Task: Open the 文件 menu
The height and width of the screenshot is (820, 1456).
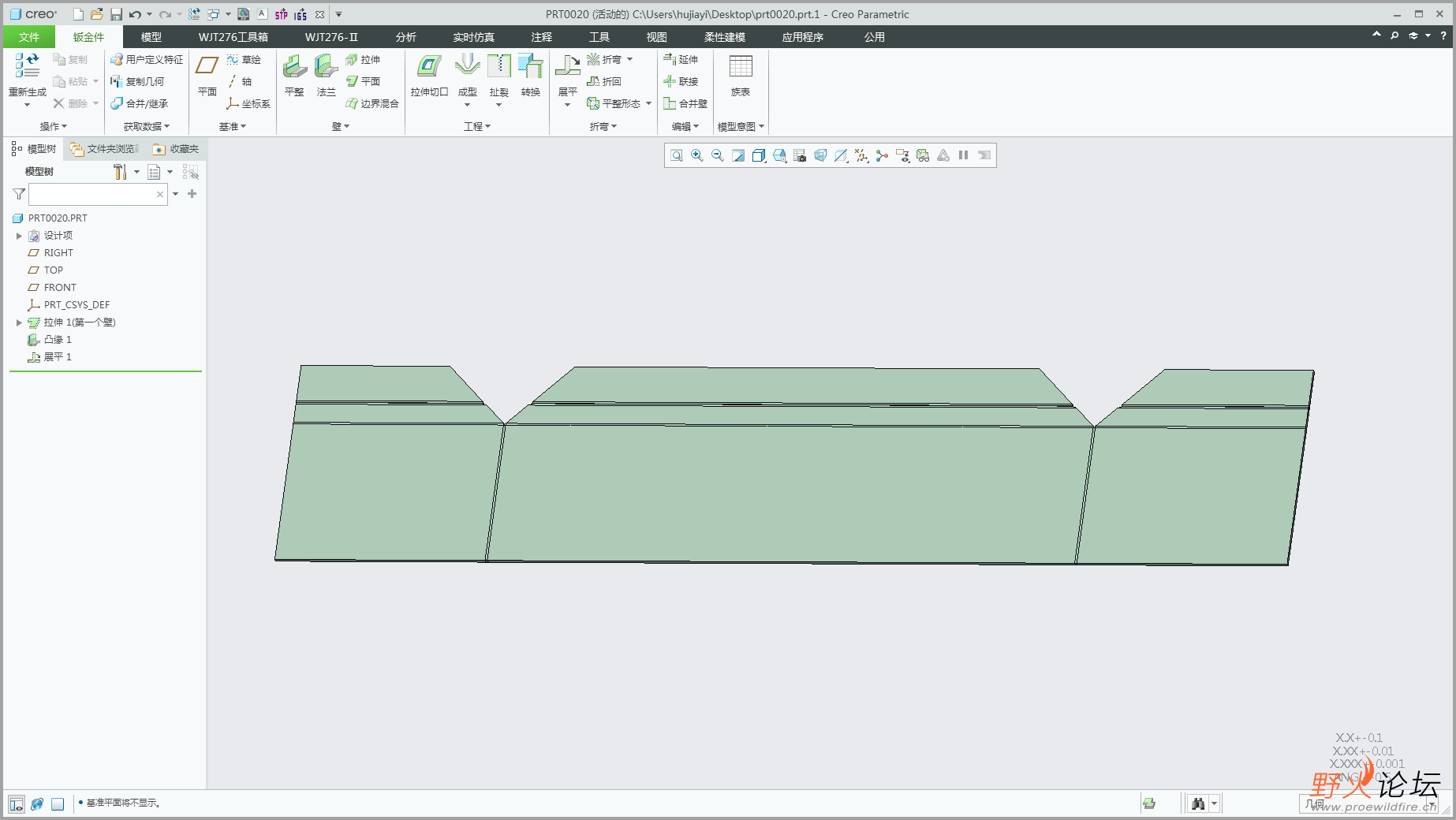Action: click(x=29, y=37)
